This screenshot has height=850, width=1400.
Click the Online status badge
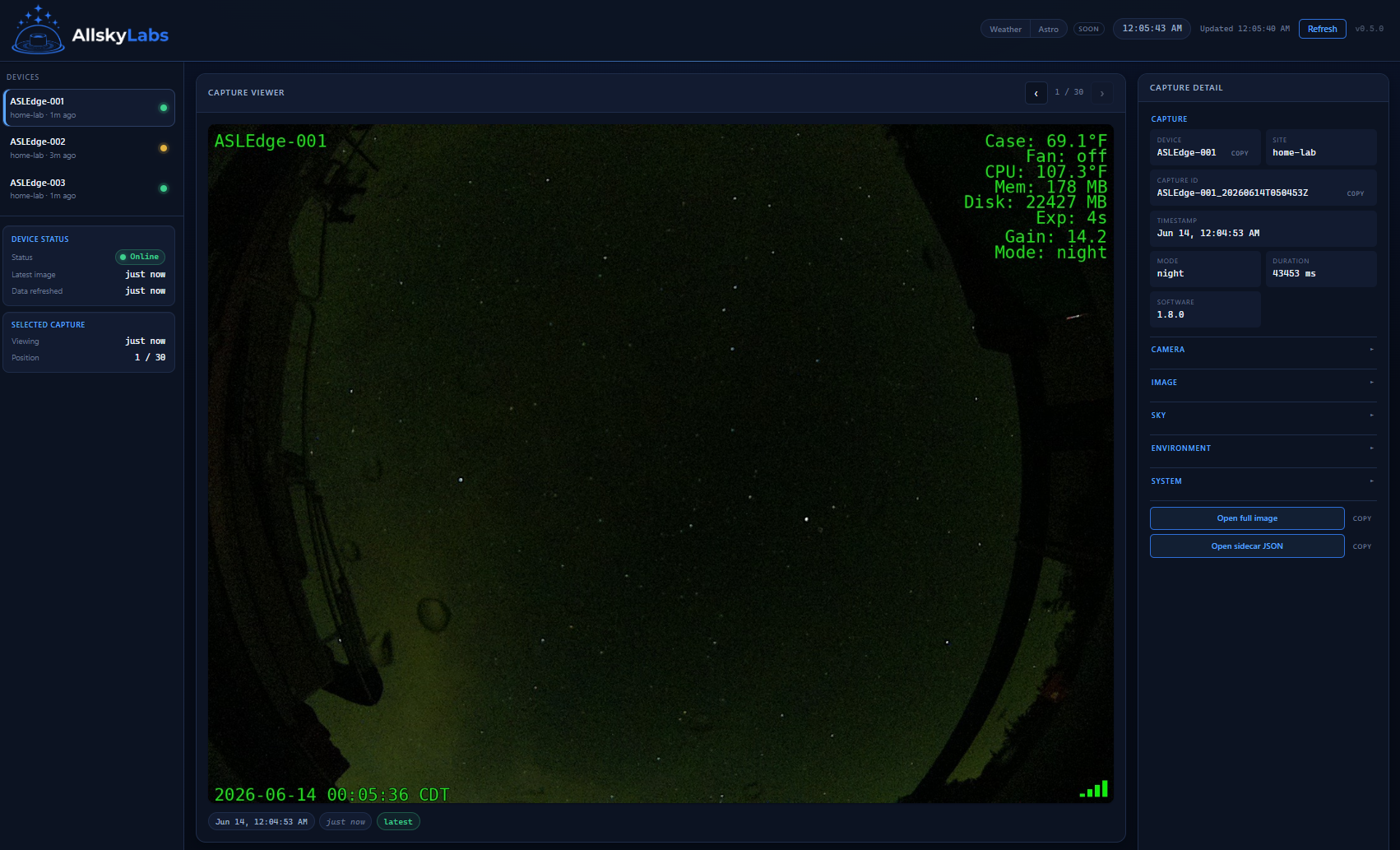[x=140, y=257]
